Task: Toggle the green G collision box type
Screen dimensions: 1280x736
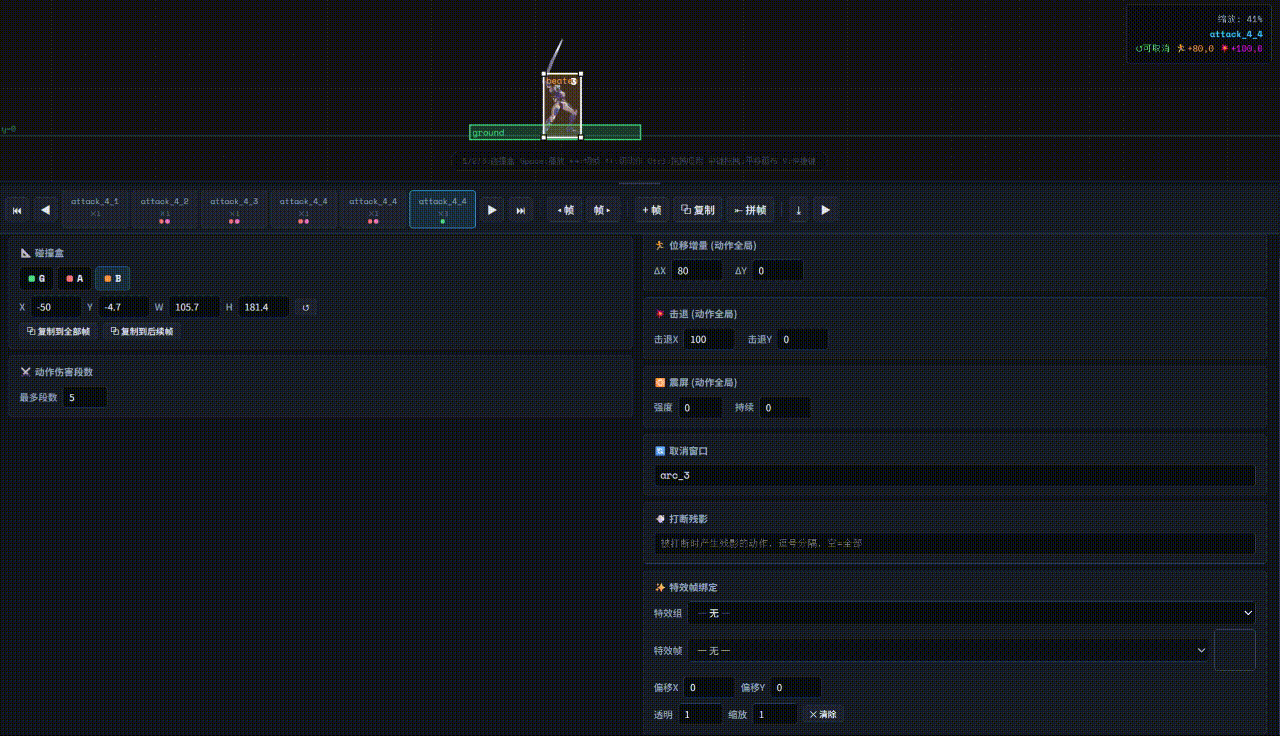Action: coord(36,278)
